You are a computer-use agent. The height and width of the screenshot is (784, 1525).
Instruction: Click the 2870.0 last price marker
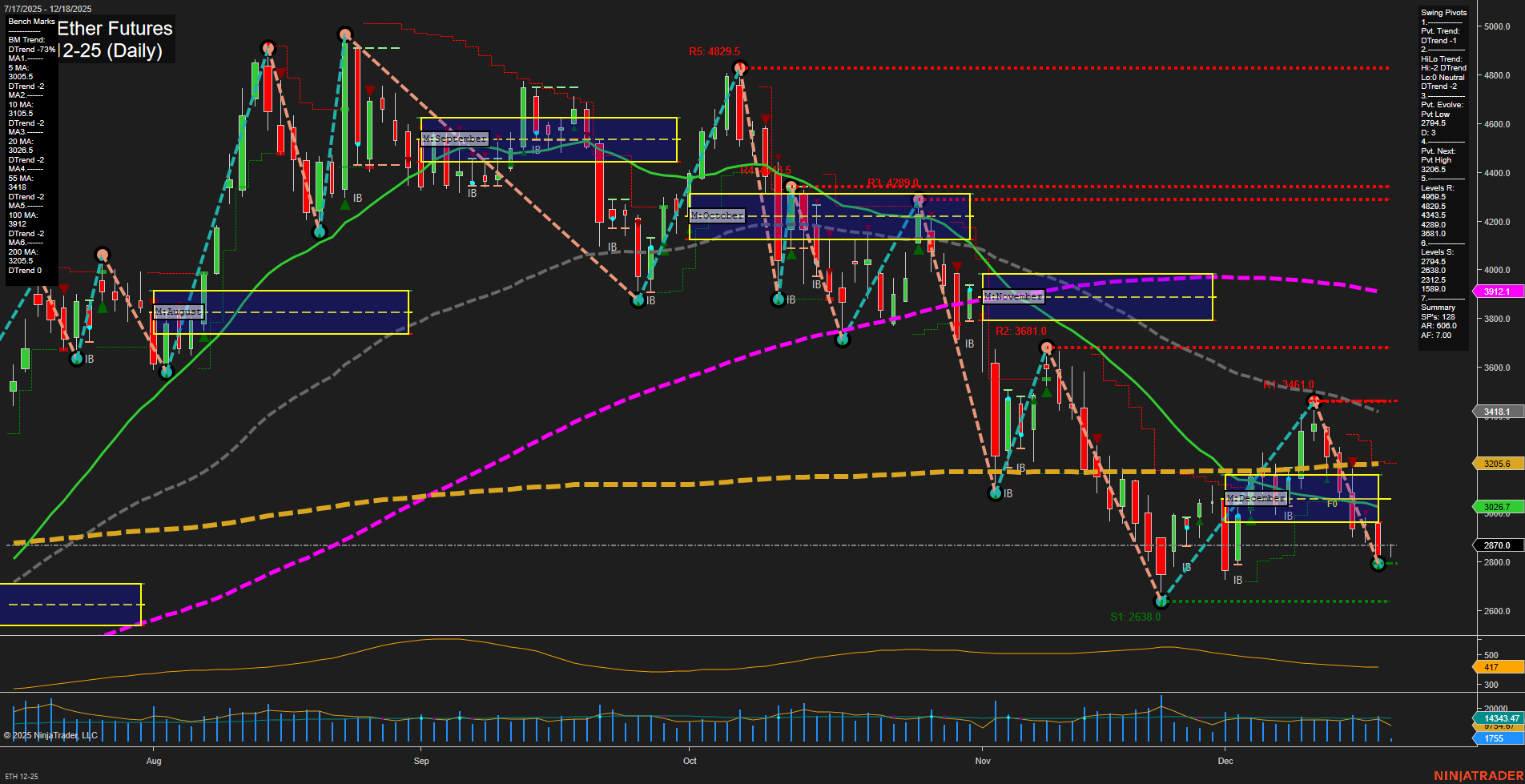click(x=1495, y=545)
